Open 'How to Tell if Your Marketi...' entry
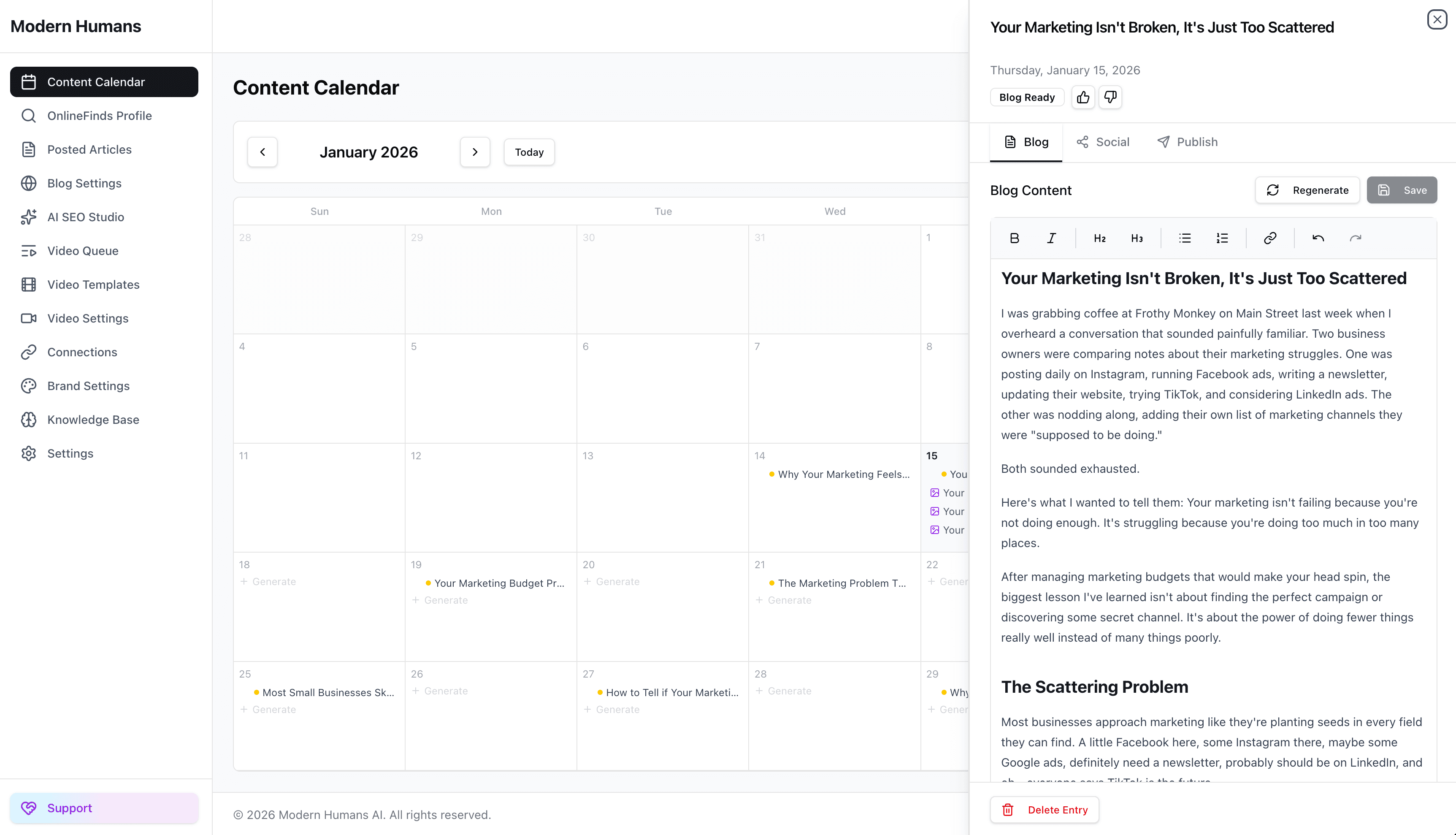This screenshot has height=835, width=1456. (668, 692)
